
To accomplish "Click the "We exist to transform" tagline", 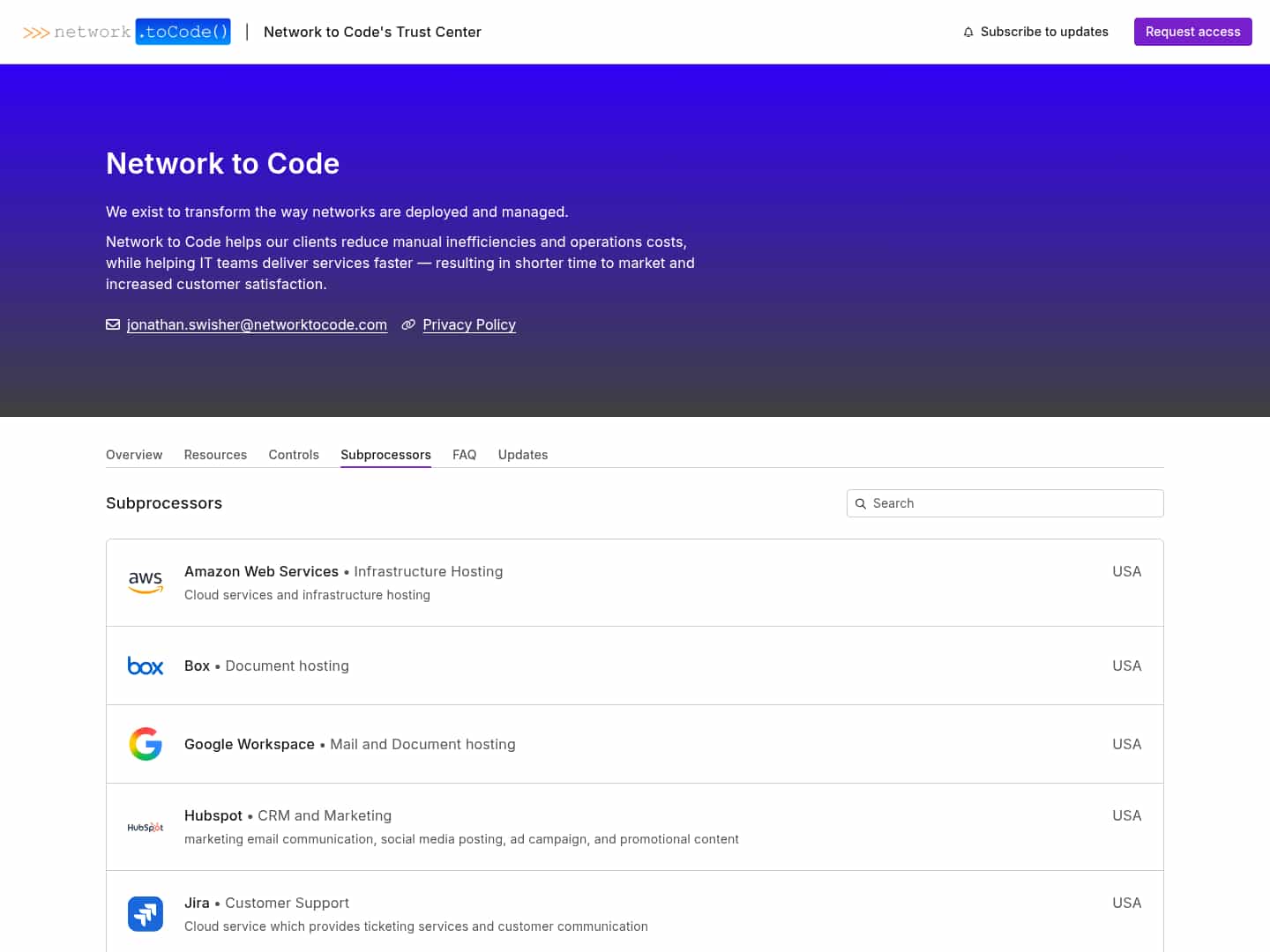I will (x=337, y=212).
